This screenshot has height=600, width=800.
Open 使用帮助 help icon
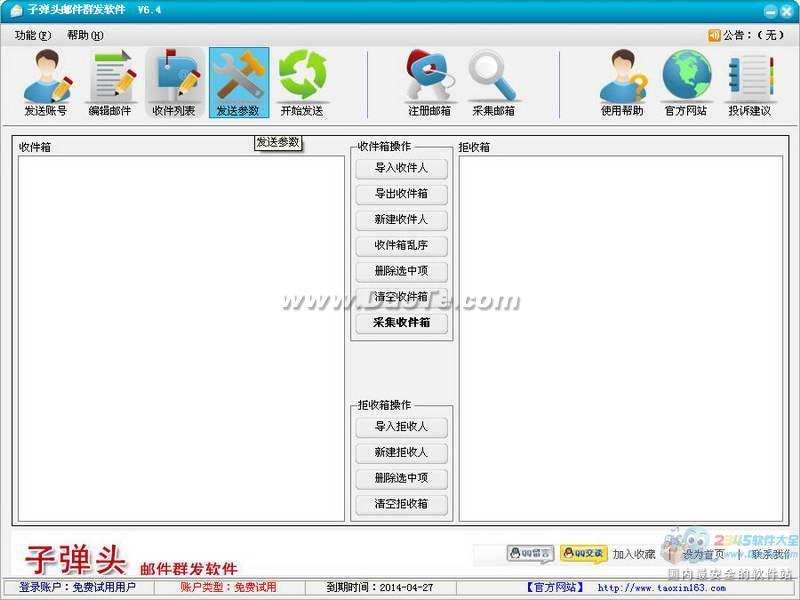[622, 83]
